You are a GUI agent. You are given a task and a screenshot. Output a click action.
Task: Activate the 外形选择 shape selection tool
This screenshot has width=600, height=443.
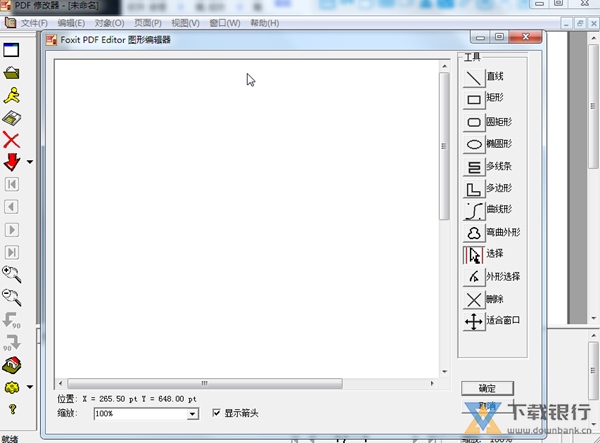pos(474,277)
